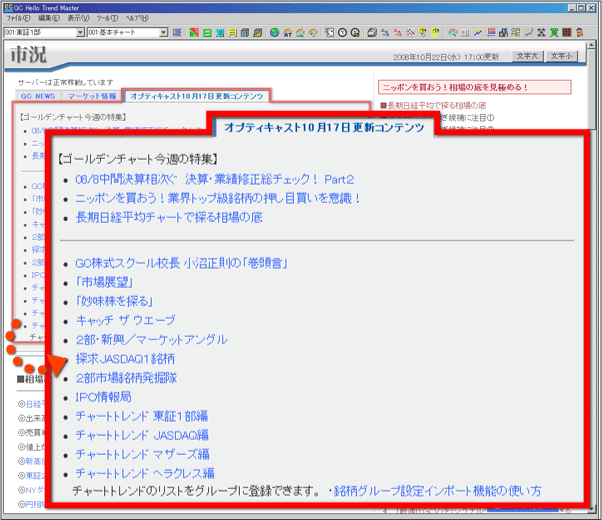Viewport: 602px width, 520px height.
Task: Open the ファイル(F) menu
Action: point(18,18)
